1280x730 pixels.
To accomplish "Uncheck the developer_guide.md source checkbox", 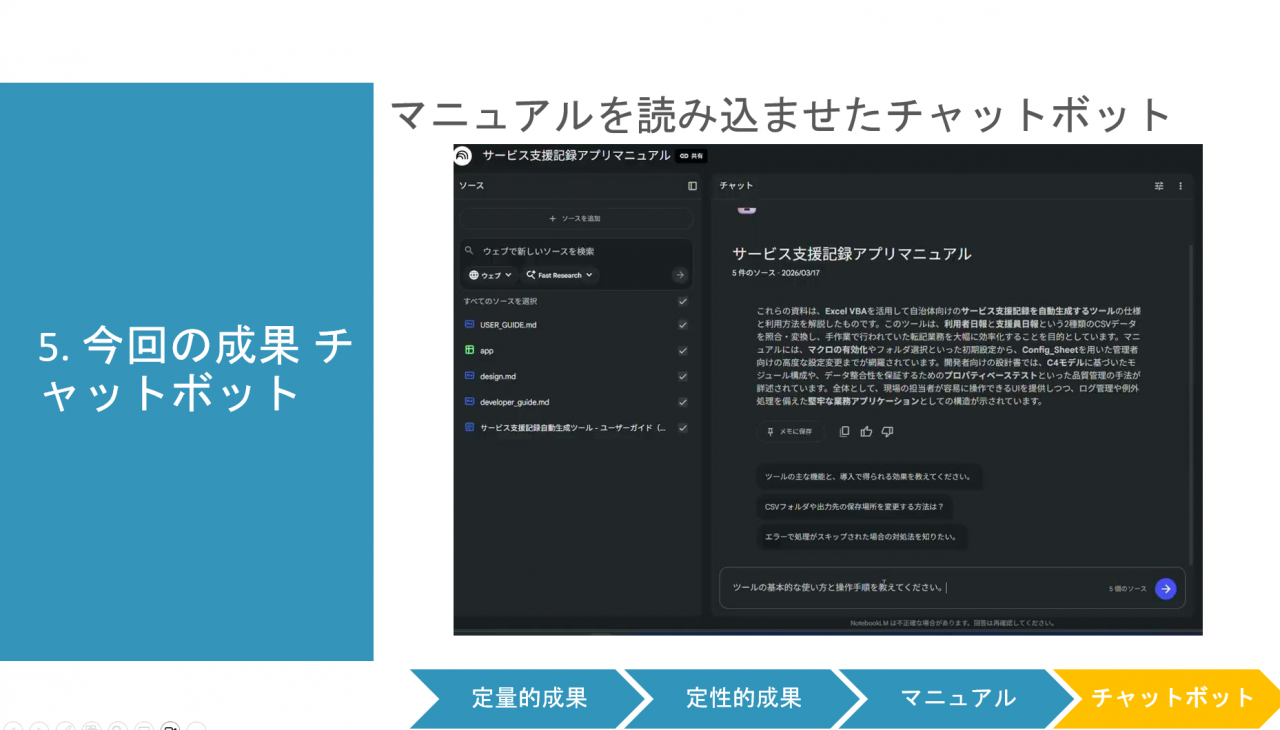I will (683, 402).
